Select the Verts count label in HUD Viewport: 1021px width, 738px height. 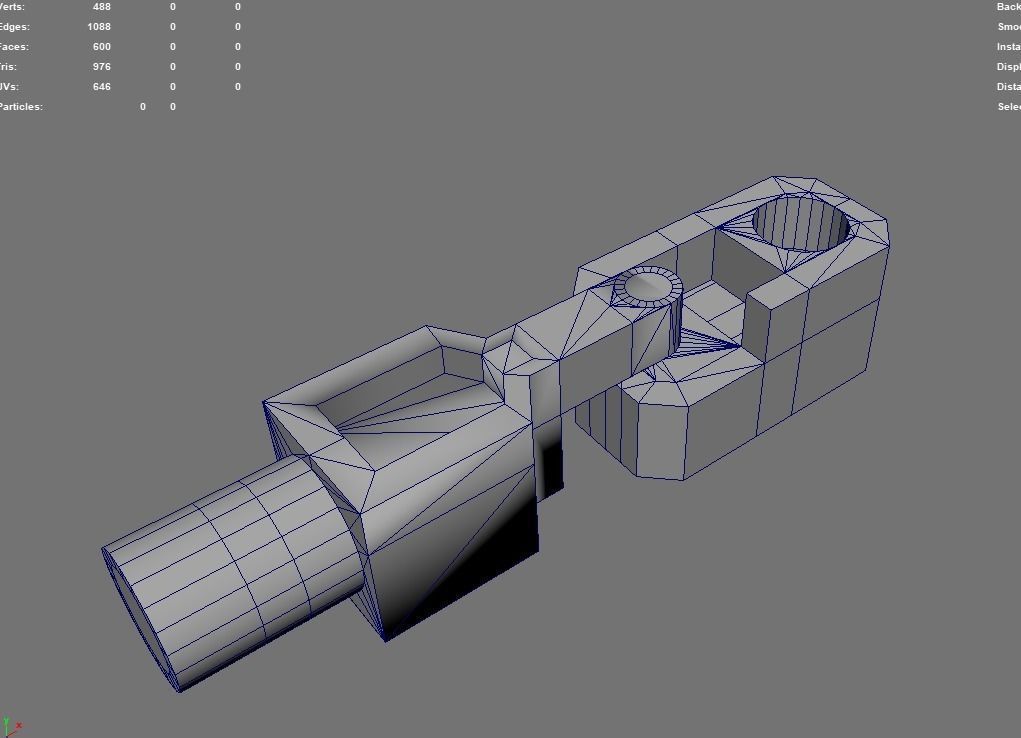point(12,7)
